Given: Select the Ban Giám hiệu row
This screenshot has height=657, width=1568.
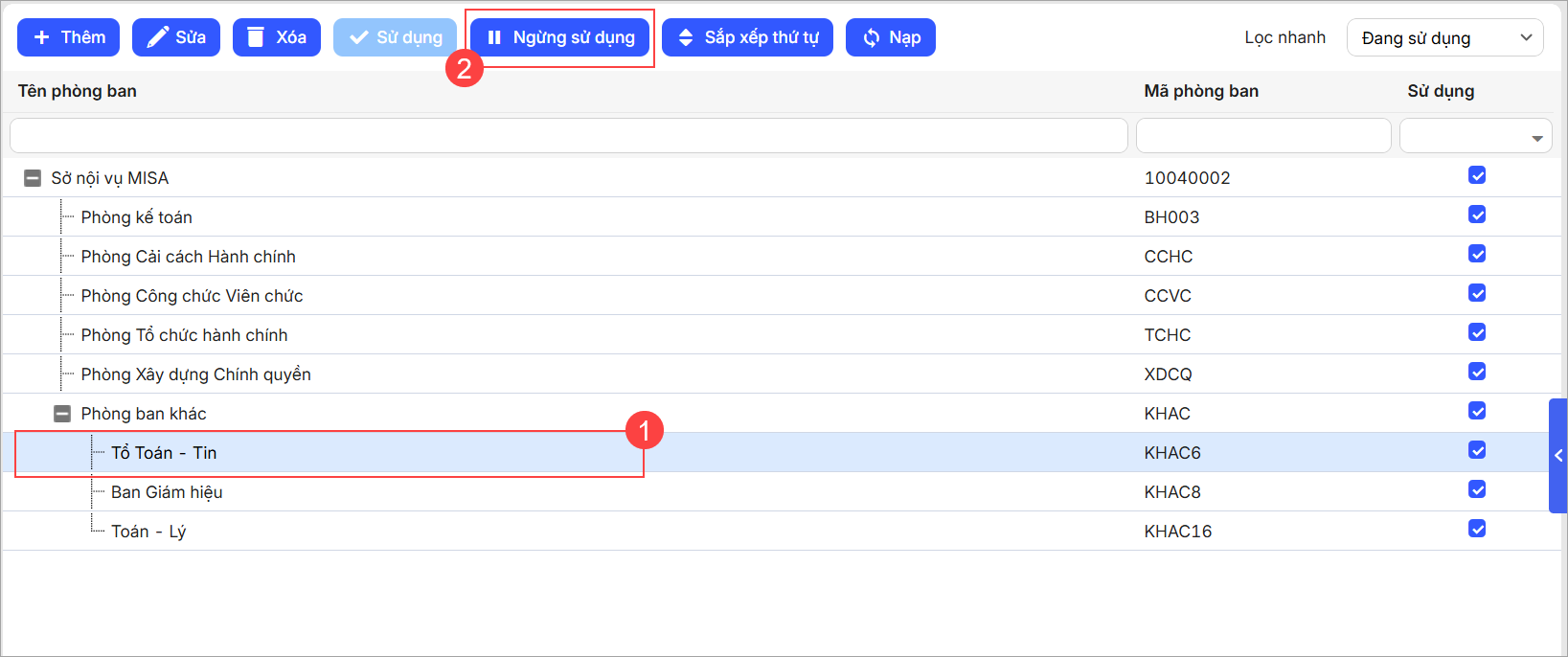Looking at the screenshot, I should (x=167, y=492).
